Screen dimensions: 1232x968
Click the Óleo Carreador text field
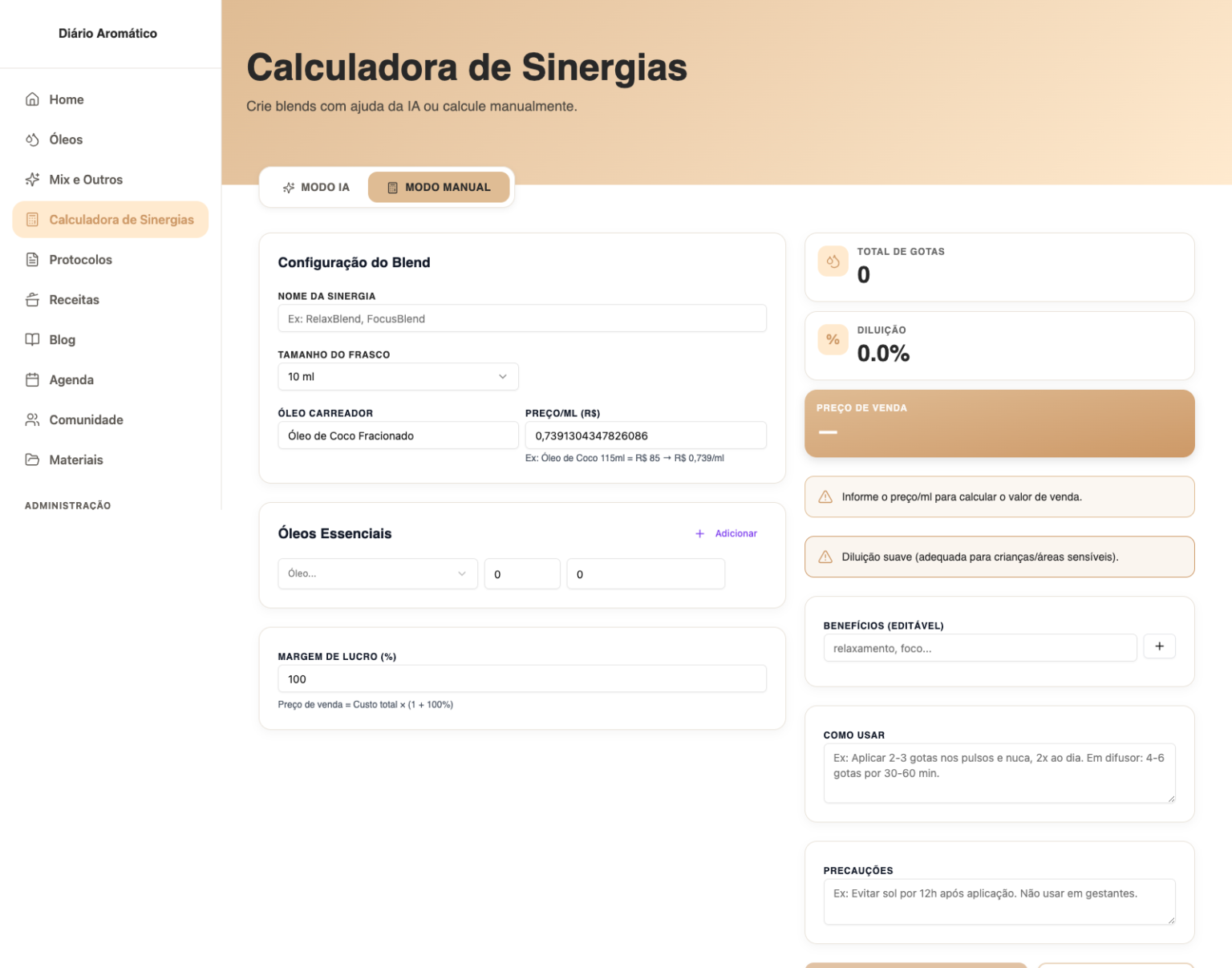(x=398, y=436)
